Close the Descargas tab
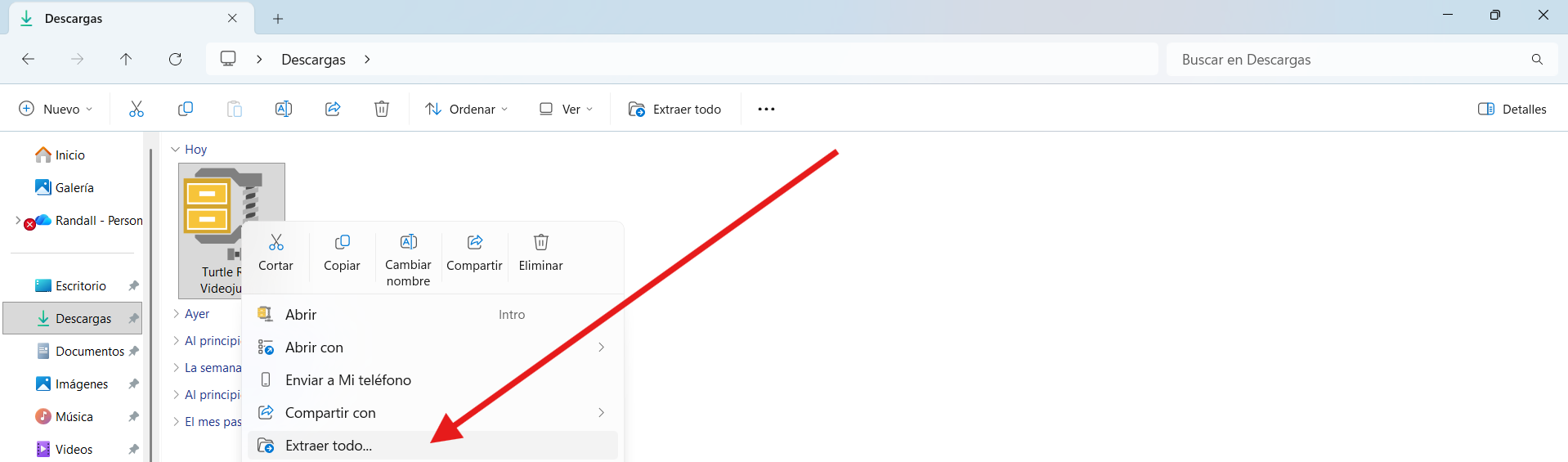This screenshot has width=1568, height=462. pos(232,18)
